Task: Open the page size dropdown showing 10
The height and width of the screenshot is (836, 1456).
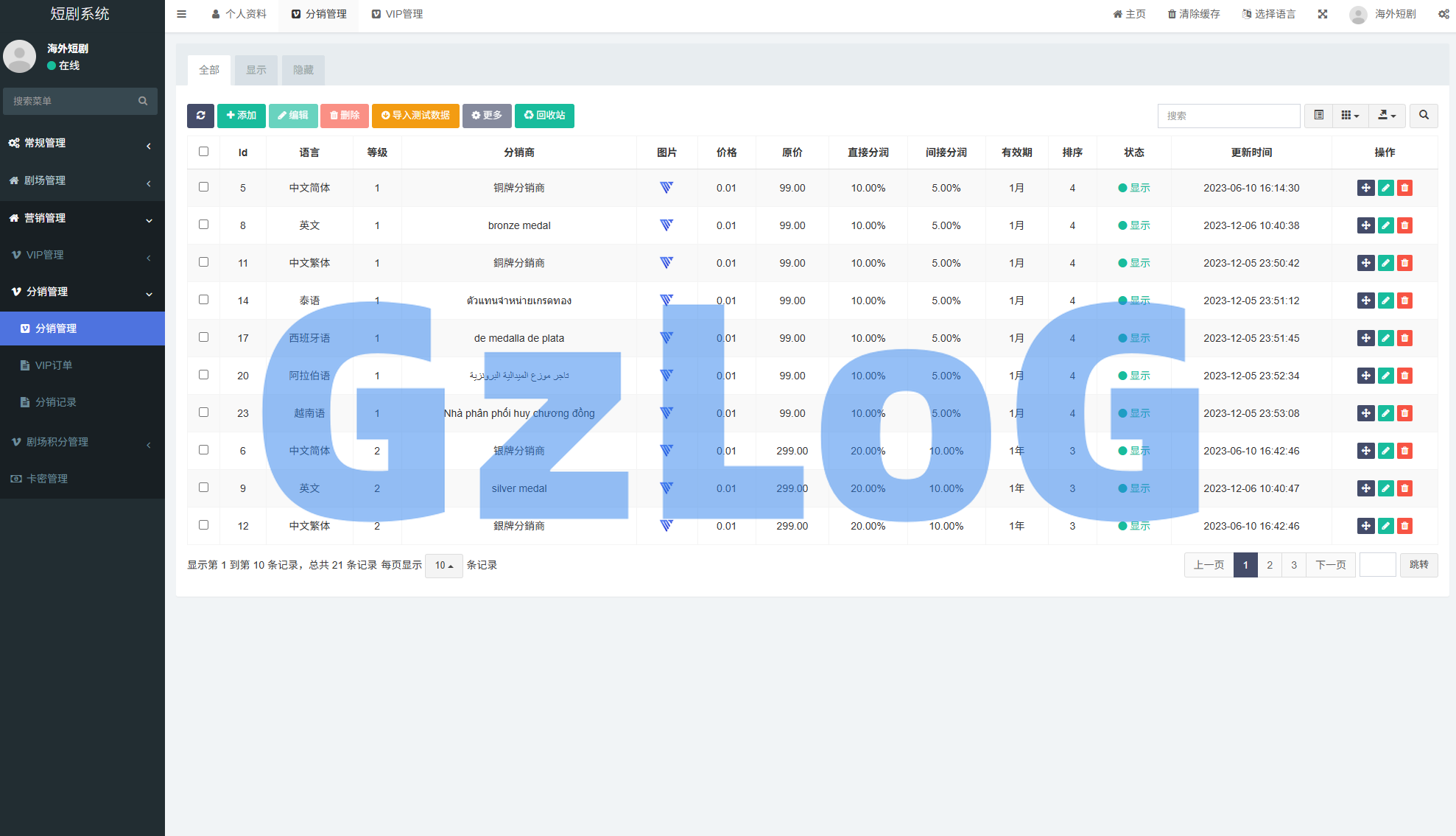Action: [x=443, y=566]
